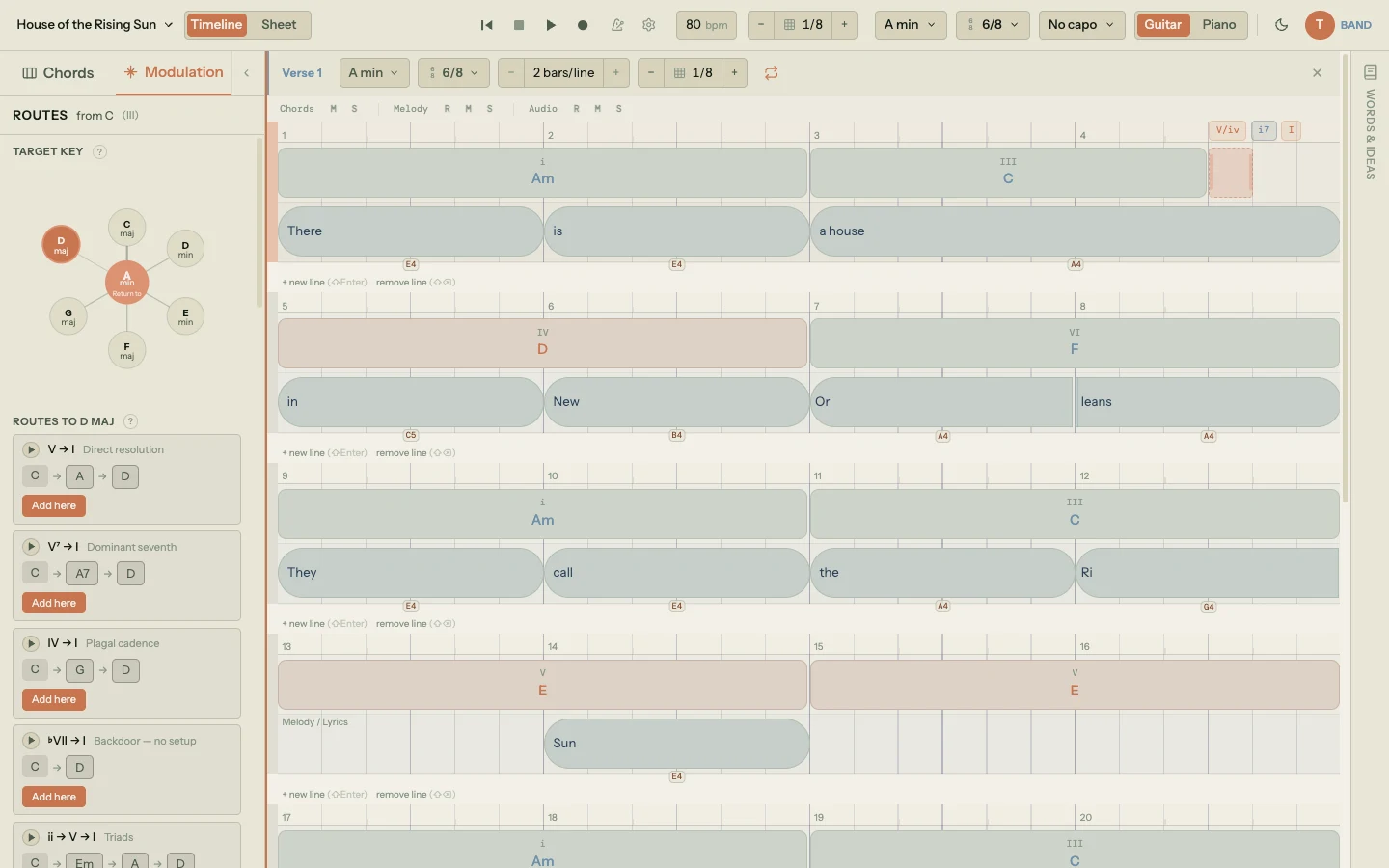Skip to the beginning with the rewind icon

click(487, 25)
